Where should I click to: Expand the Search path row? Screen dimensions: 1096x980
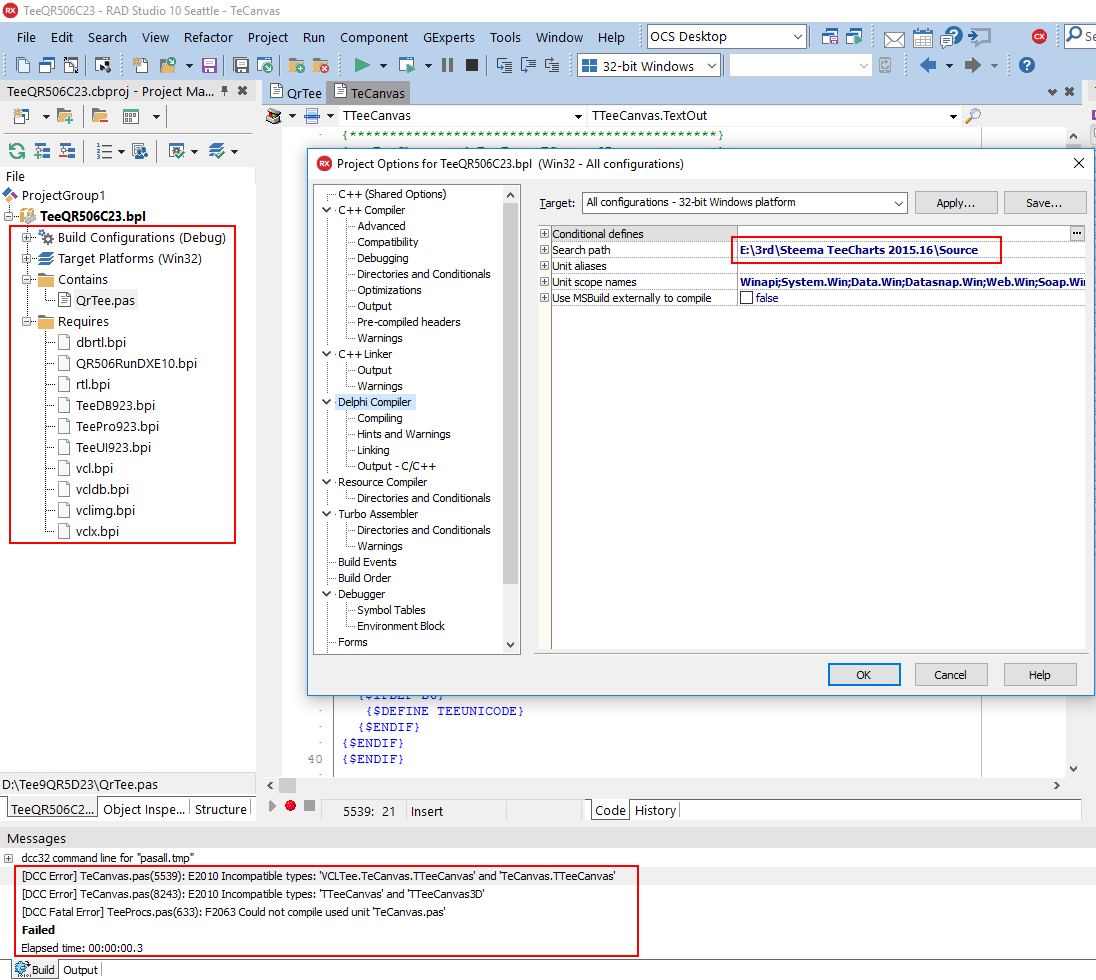(544, 250)
